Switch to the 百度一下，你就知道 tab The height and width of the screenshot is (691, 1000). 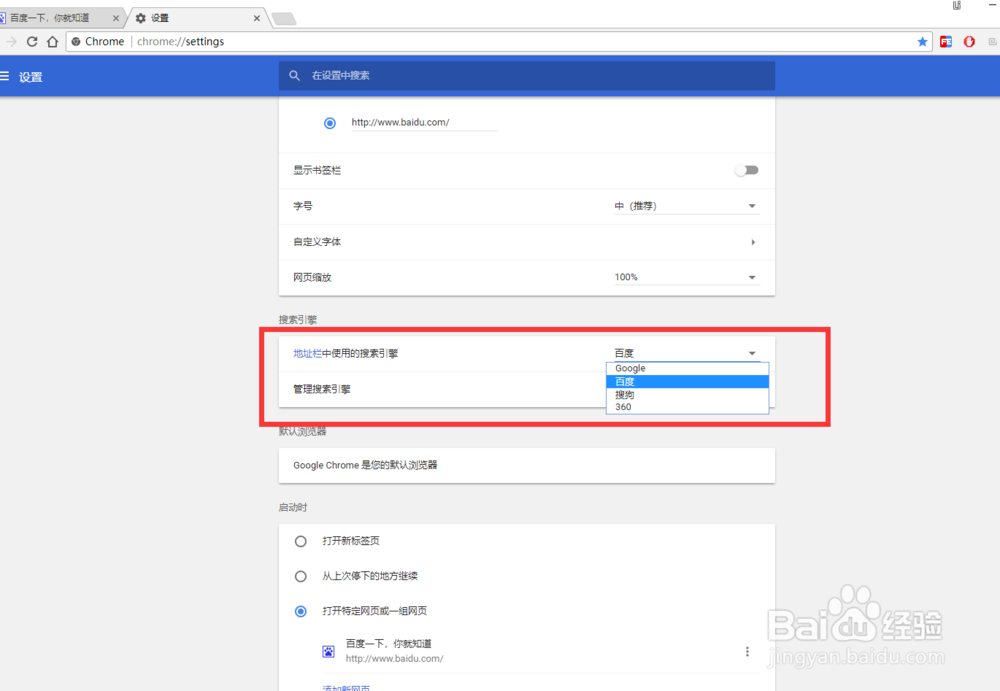coord(59,18)
